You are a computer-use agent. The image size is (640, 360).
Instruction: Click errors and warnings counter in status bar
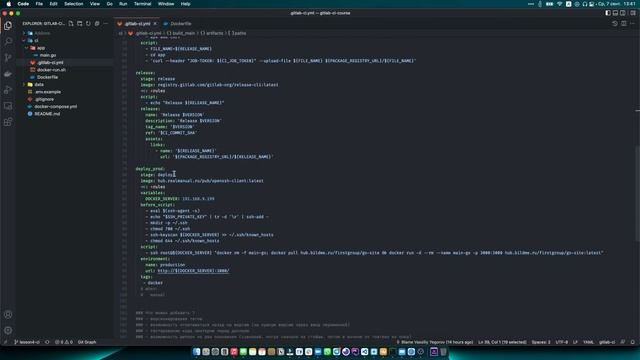64,342
